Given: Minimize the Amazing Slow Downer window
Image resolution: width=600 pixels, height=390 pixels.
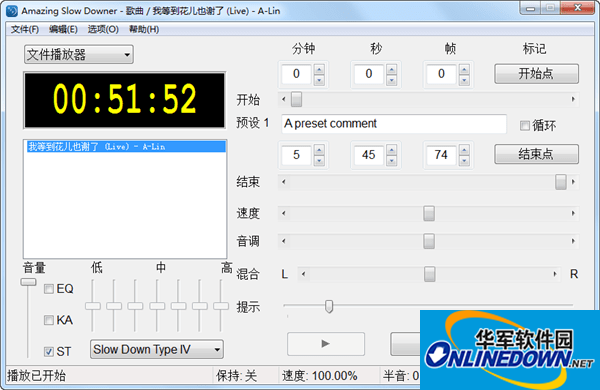Looking at the screenshot, I should pyautogui.click(x=530, y=8).
